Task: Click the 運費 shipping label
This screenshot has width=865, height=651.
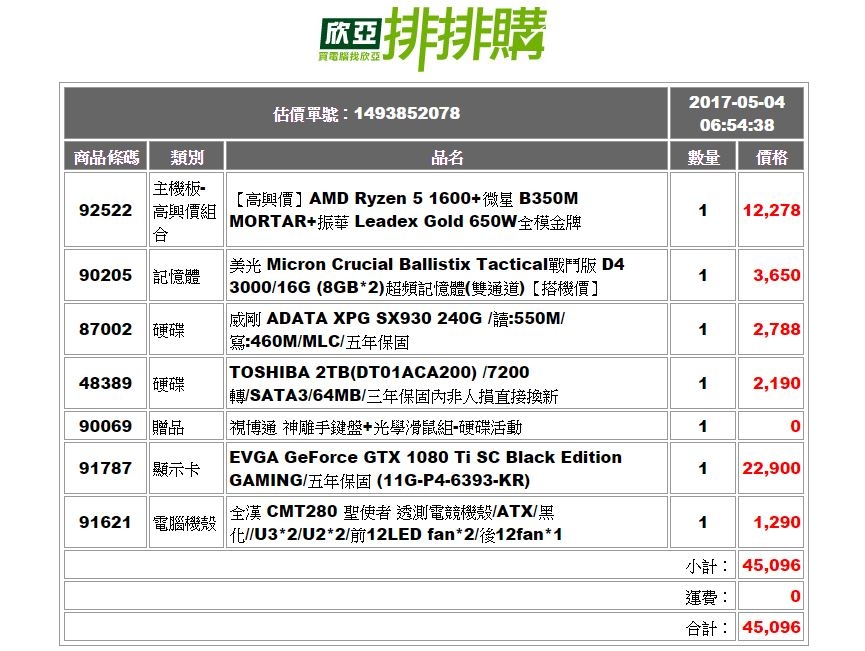Action: pyautogui.click(x=707, y=597)
